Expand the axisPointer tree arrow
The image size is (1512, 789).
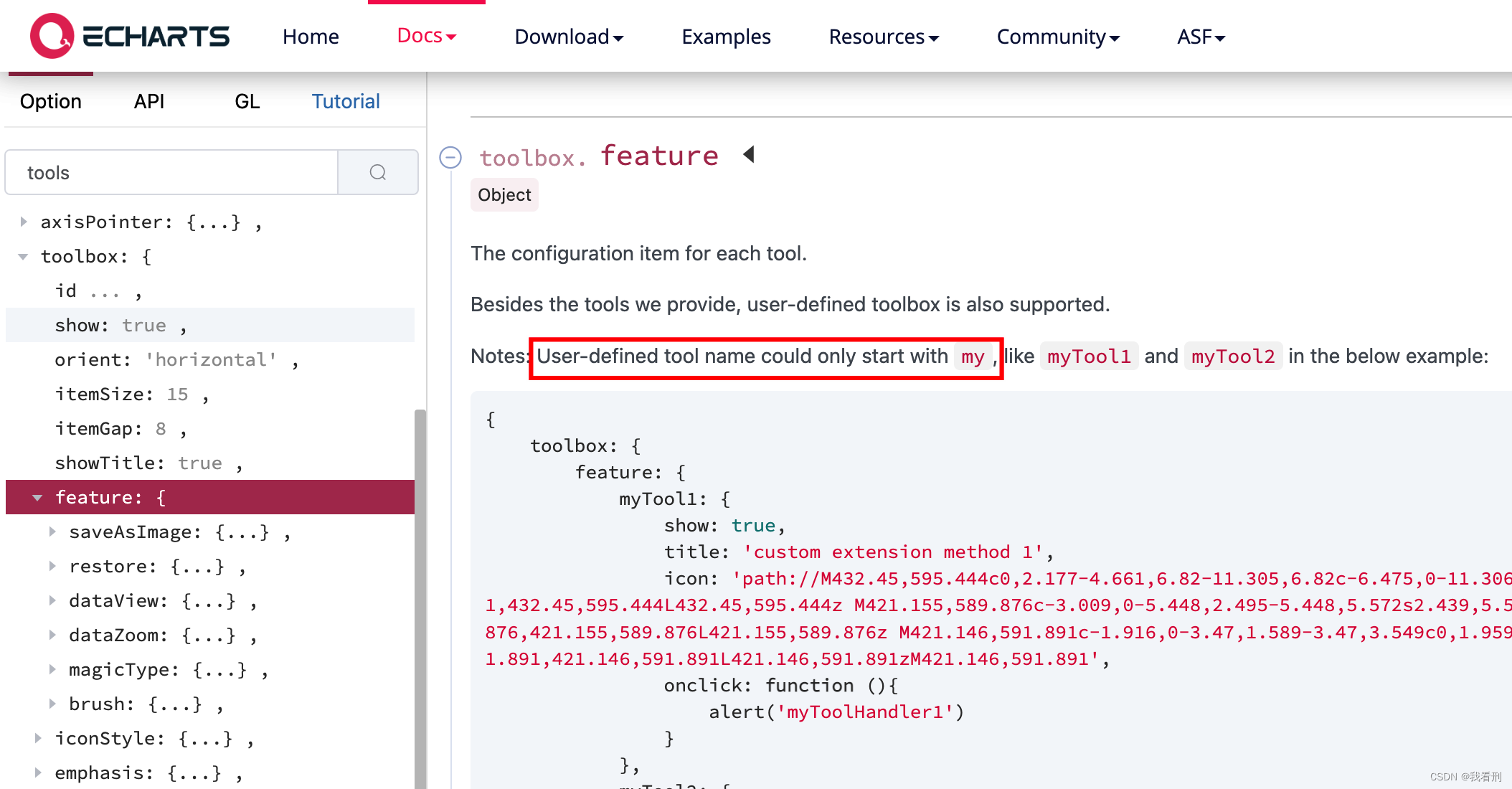(24, 222)
